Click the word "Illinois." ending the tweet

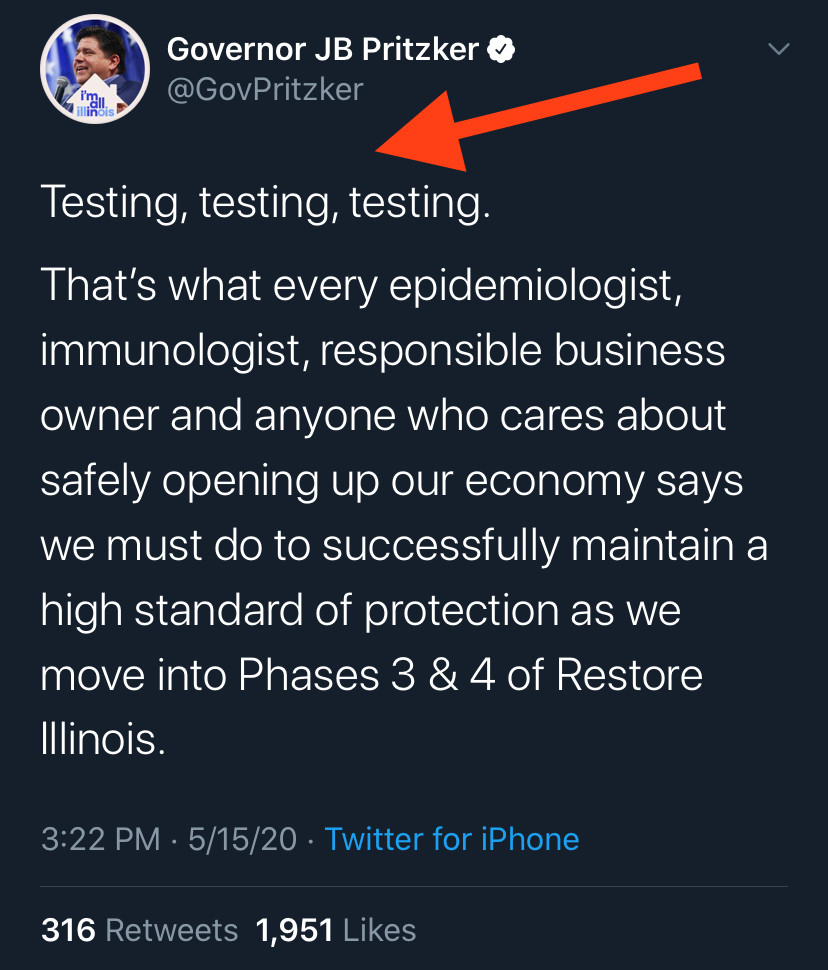click(103, 739)
